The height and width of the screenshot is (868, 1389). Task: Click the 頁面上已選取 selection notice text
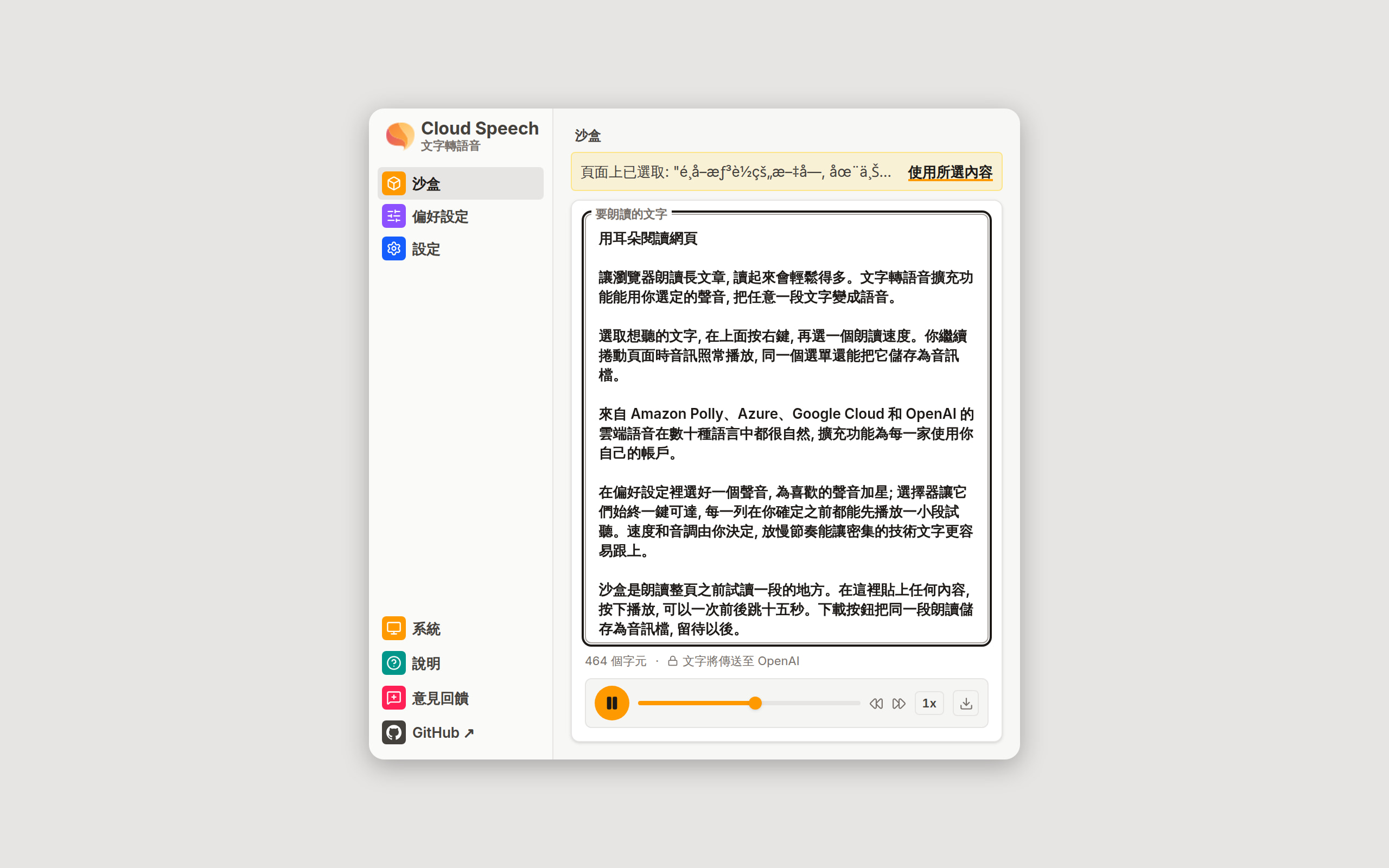click(736, 172)
